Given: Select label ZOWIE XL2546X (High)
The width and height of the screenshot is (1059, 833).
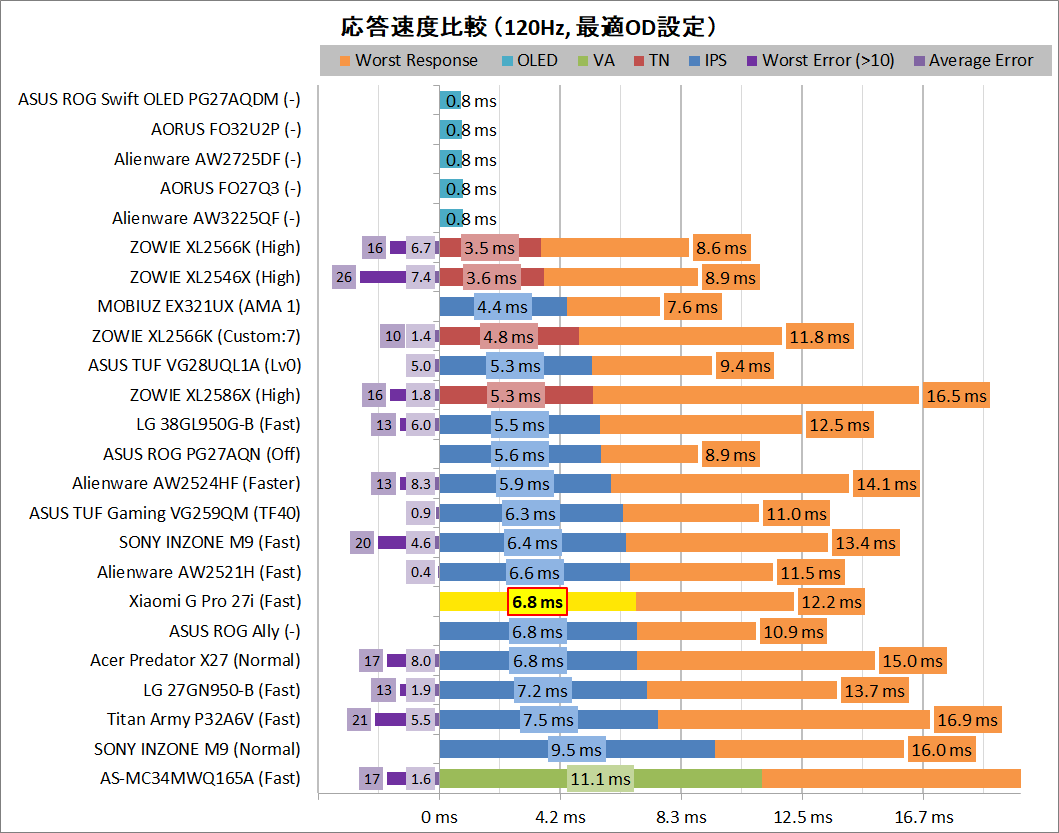Looking at the screenshot, I should click(215, 277).
